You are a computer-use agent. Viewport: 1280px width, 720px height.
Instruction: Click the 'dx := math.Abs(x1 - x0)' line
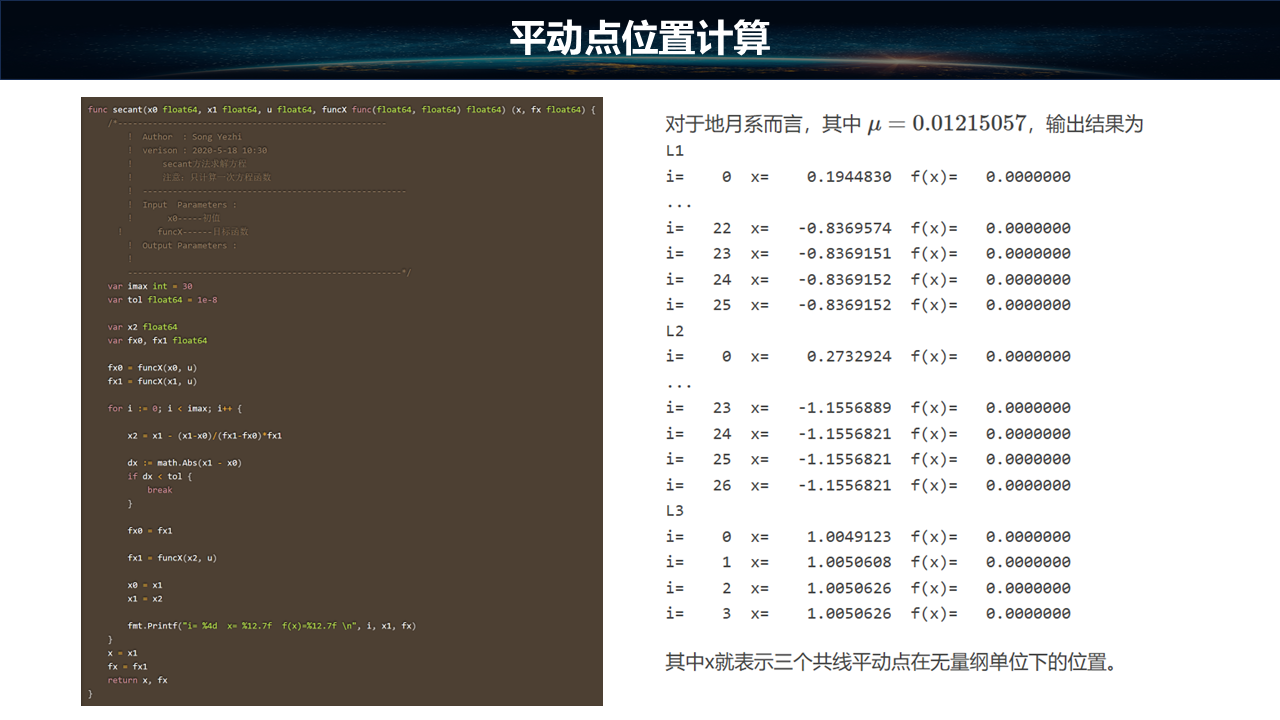(184, 463)
